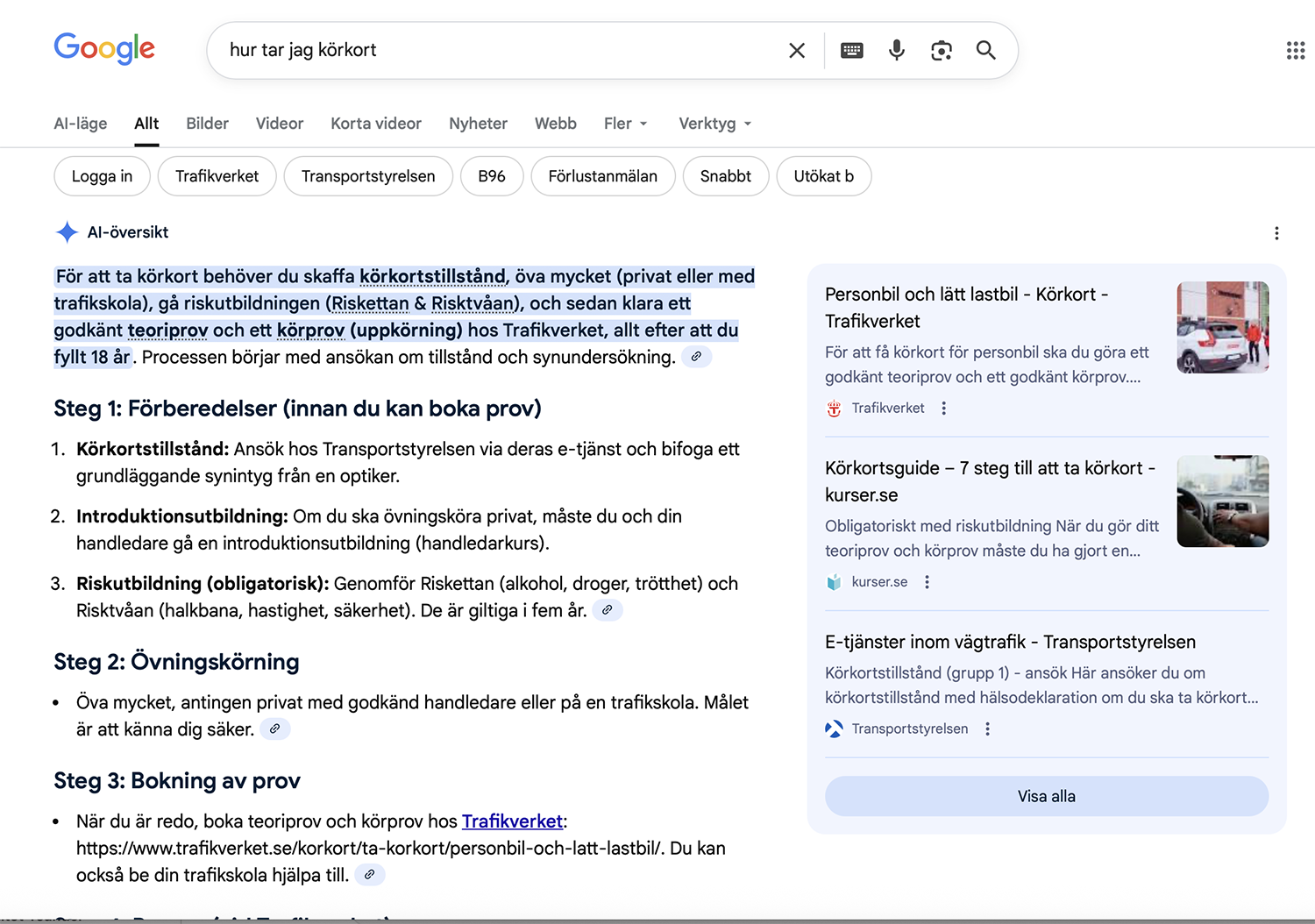Image resolution: width=1315 pixels, height=924 pixels.
Task: Open the on-screen keyboard input tool
Action: click(x=851, y=51)
